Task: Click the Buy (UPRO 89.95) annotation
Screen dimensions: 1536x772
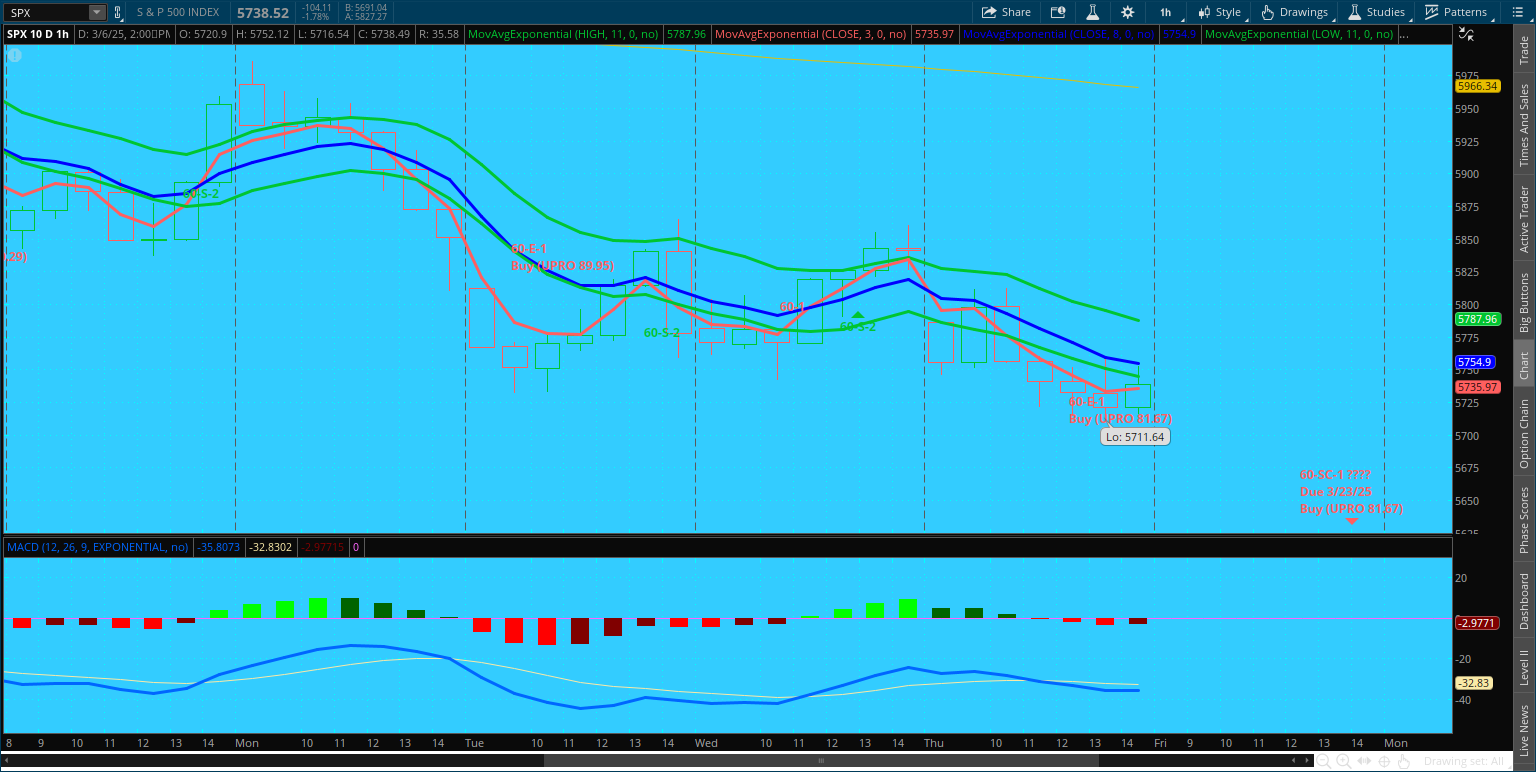Action: (562, 266)
